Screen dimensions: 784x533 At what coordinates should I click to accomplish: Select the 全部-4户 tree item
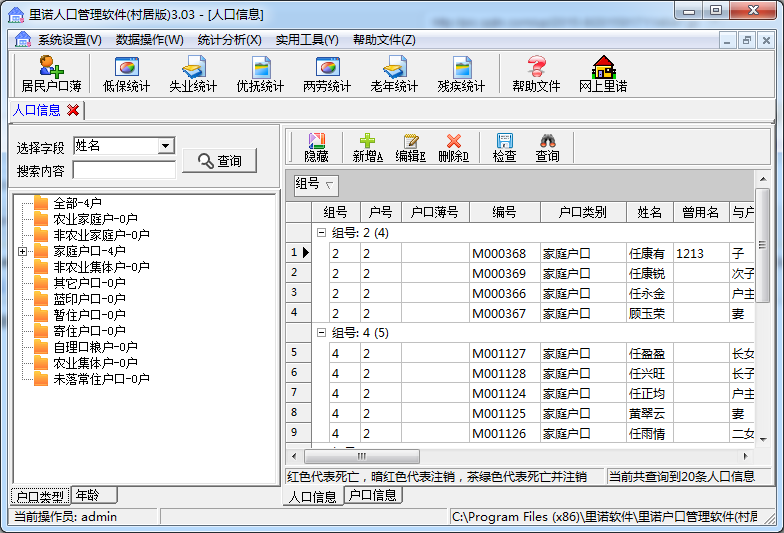[77, 203]
